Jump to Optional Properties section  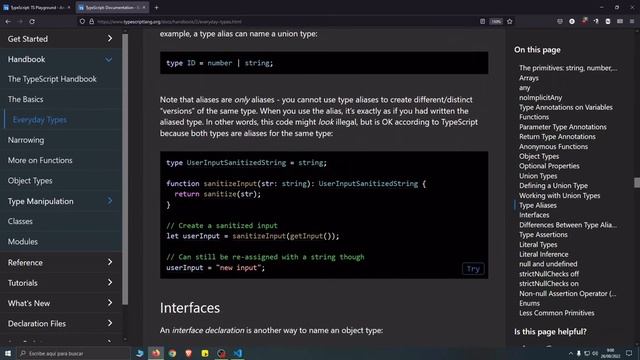coord(549,166)
